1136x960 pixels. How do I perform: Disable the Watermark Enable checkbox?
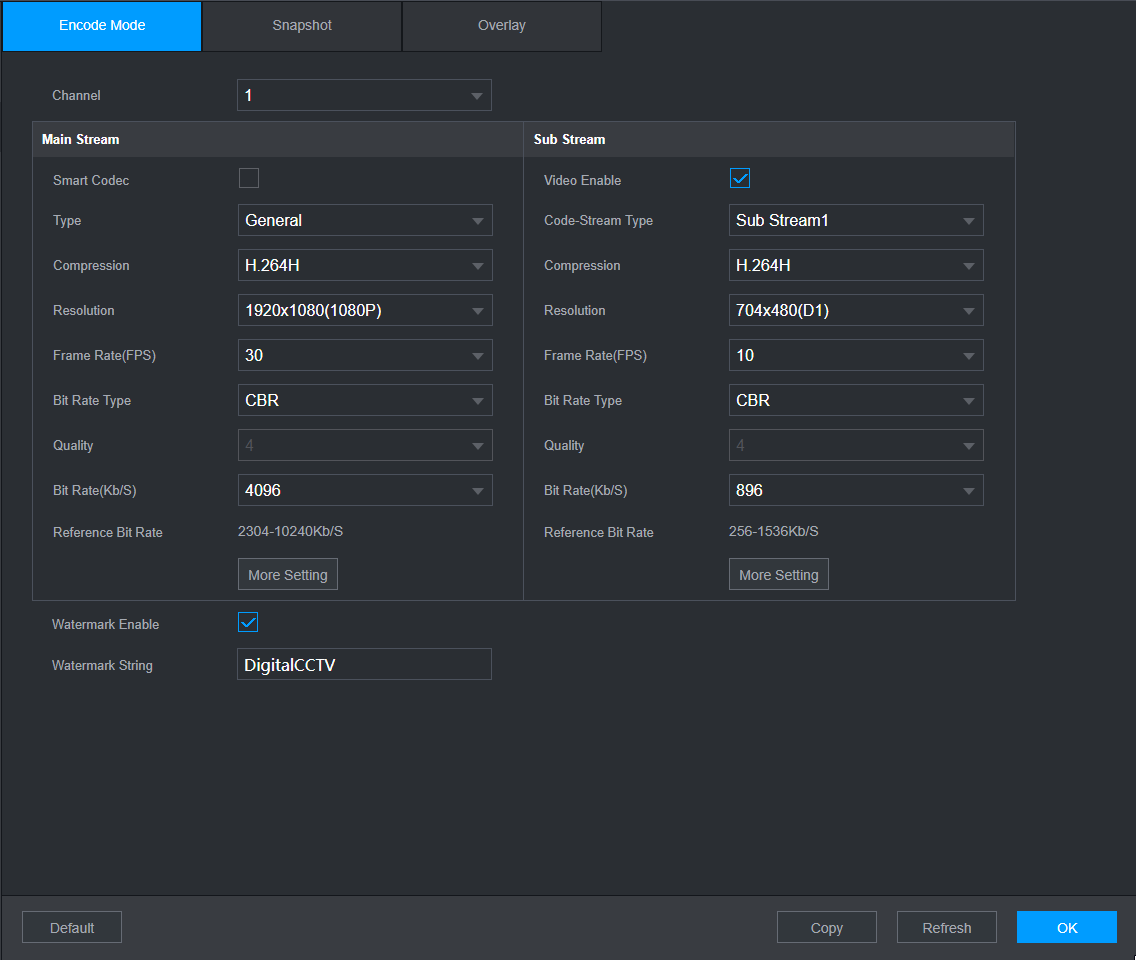click(248, 623)
